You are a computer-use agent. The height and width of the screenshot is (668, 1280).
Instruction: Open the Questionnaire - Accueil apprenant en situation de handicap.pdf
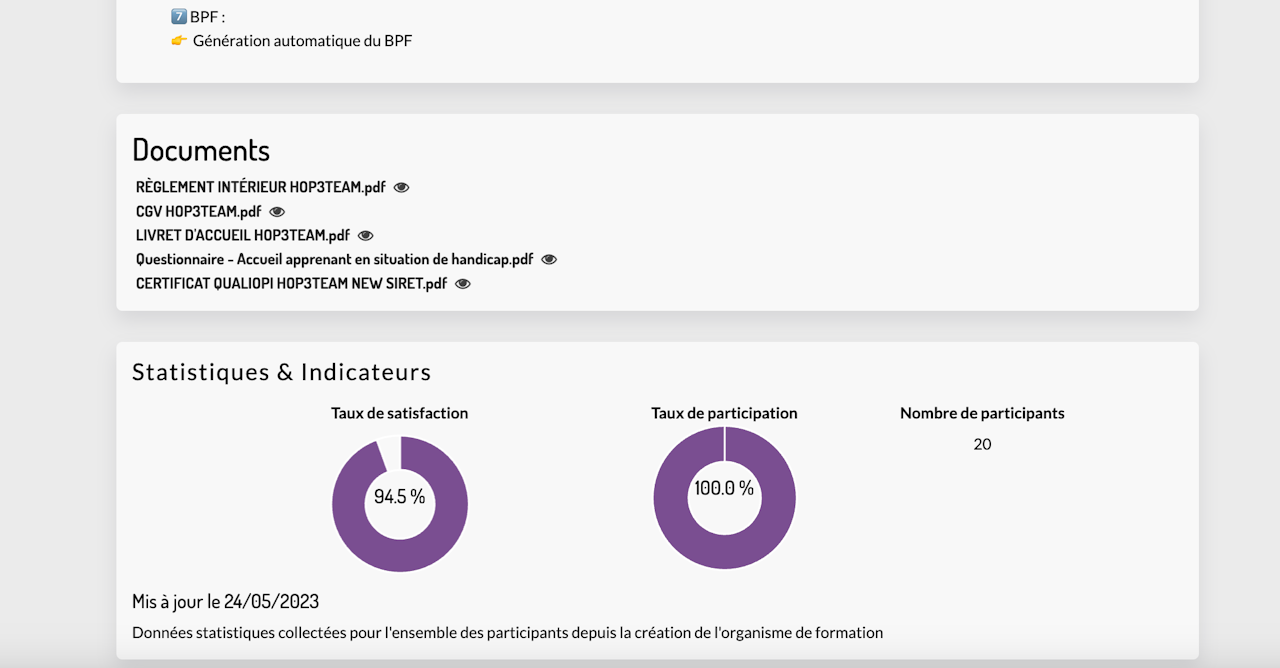[x=334, y=259]
